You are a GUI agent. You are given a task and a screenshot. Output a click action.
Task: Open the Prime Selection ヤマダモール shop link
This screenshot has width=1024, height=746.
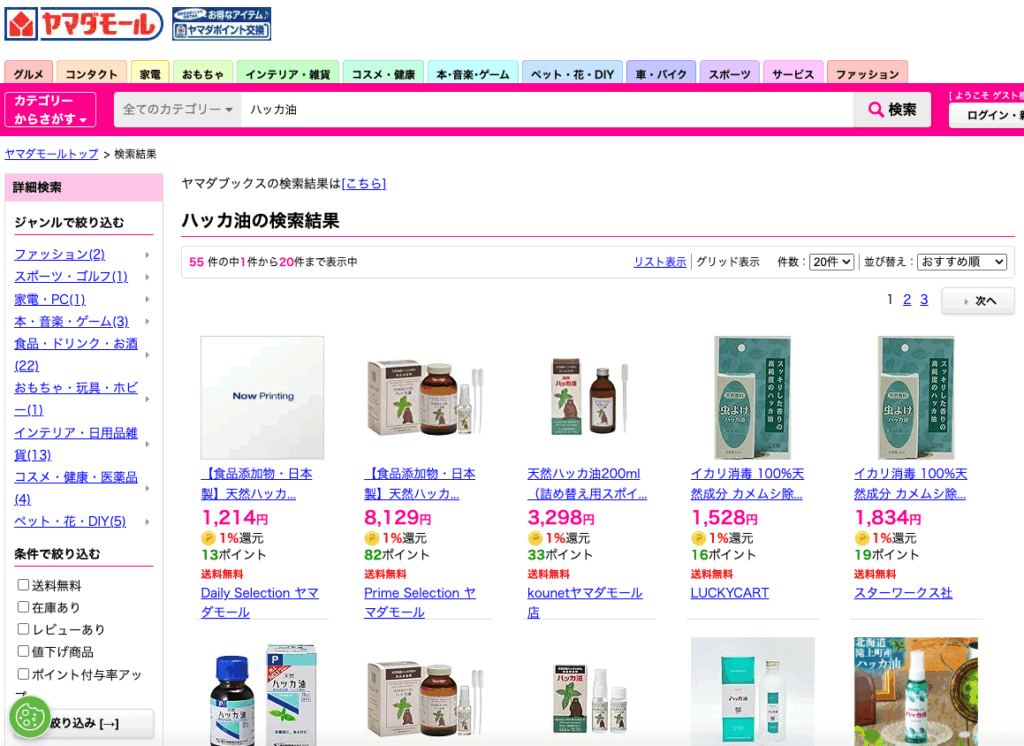(420, 602)
